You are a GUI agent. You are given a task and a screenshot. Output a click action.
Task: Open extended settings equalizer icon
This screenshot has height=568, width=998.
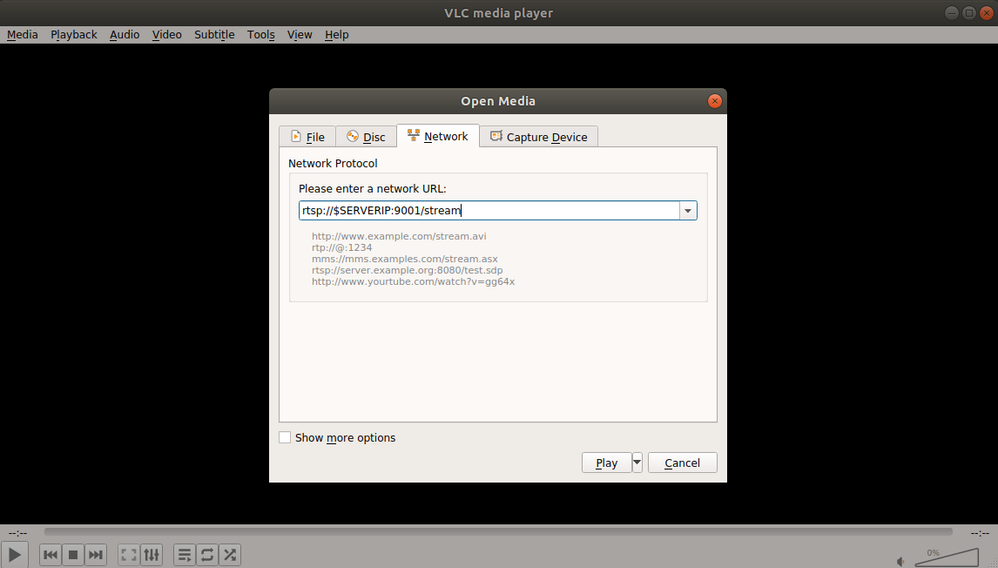click(x=151, y=555)
